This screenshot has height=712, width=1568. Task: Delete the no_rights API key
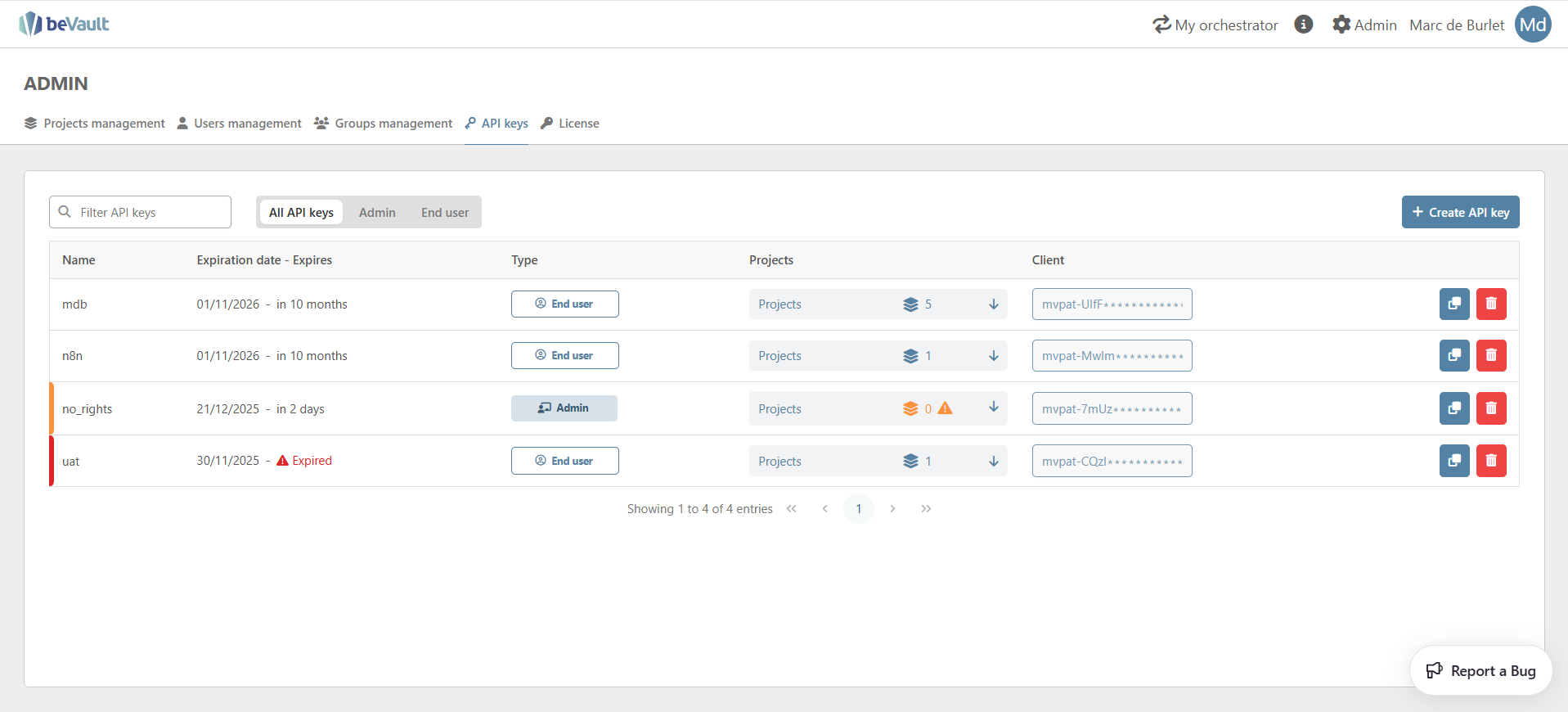(1490, 408)
